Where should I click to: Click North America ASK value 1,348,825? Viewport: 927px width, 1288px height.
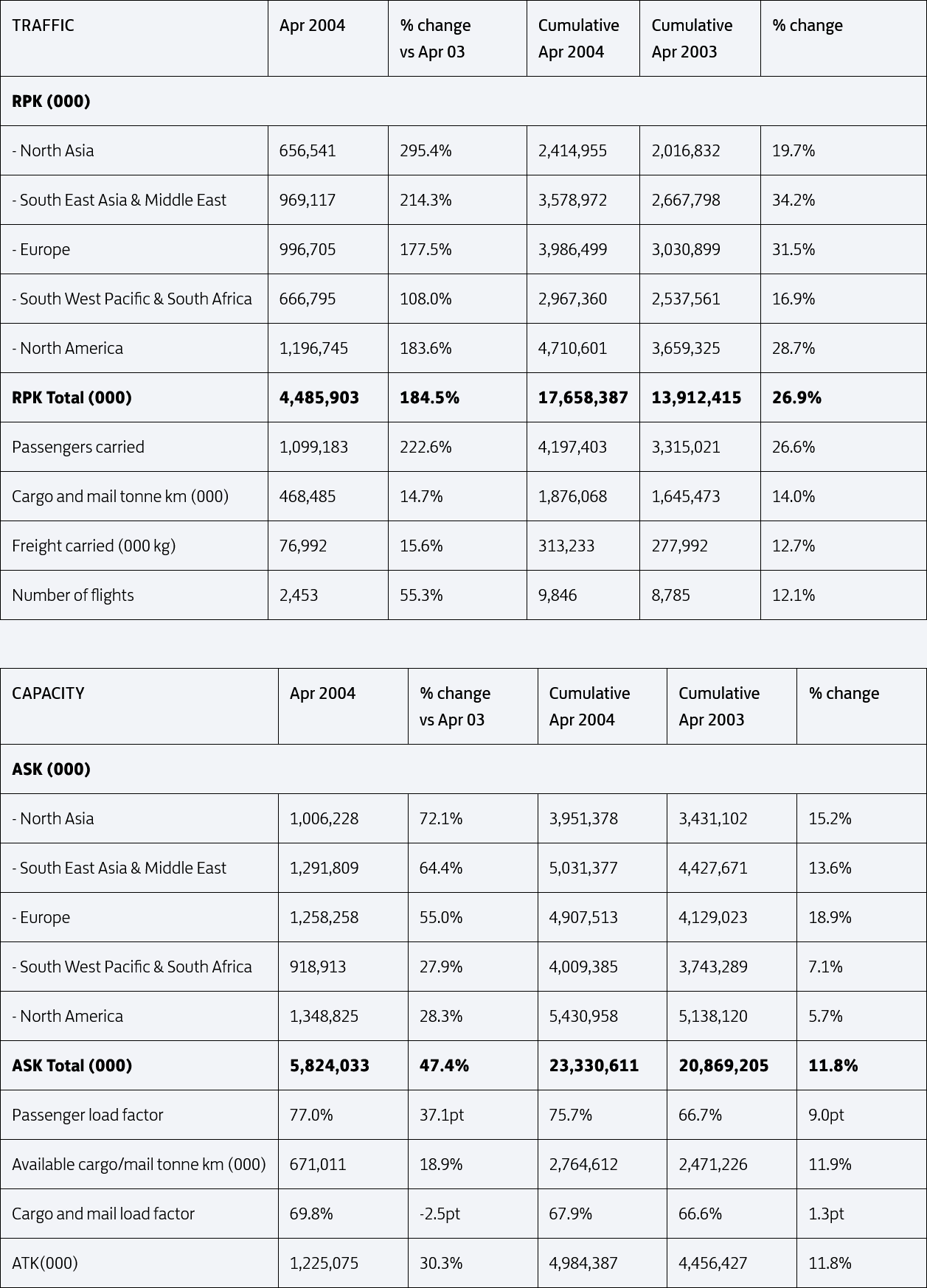(324, 1017)
